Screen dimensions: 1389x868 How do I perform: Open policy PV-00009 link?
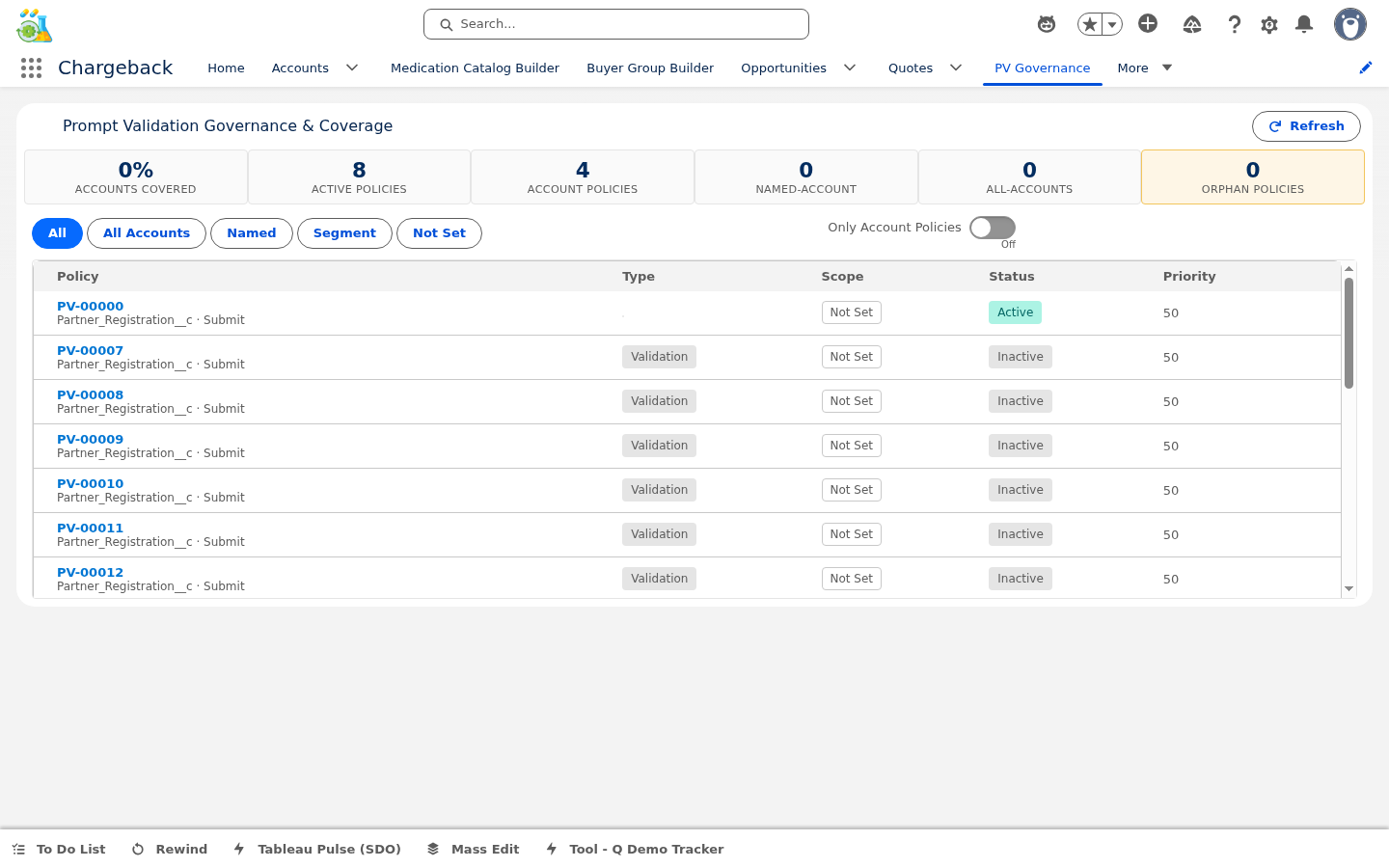pos(90,440)
